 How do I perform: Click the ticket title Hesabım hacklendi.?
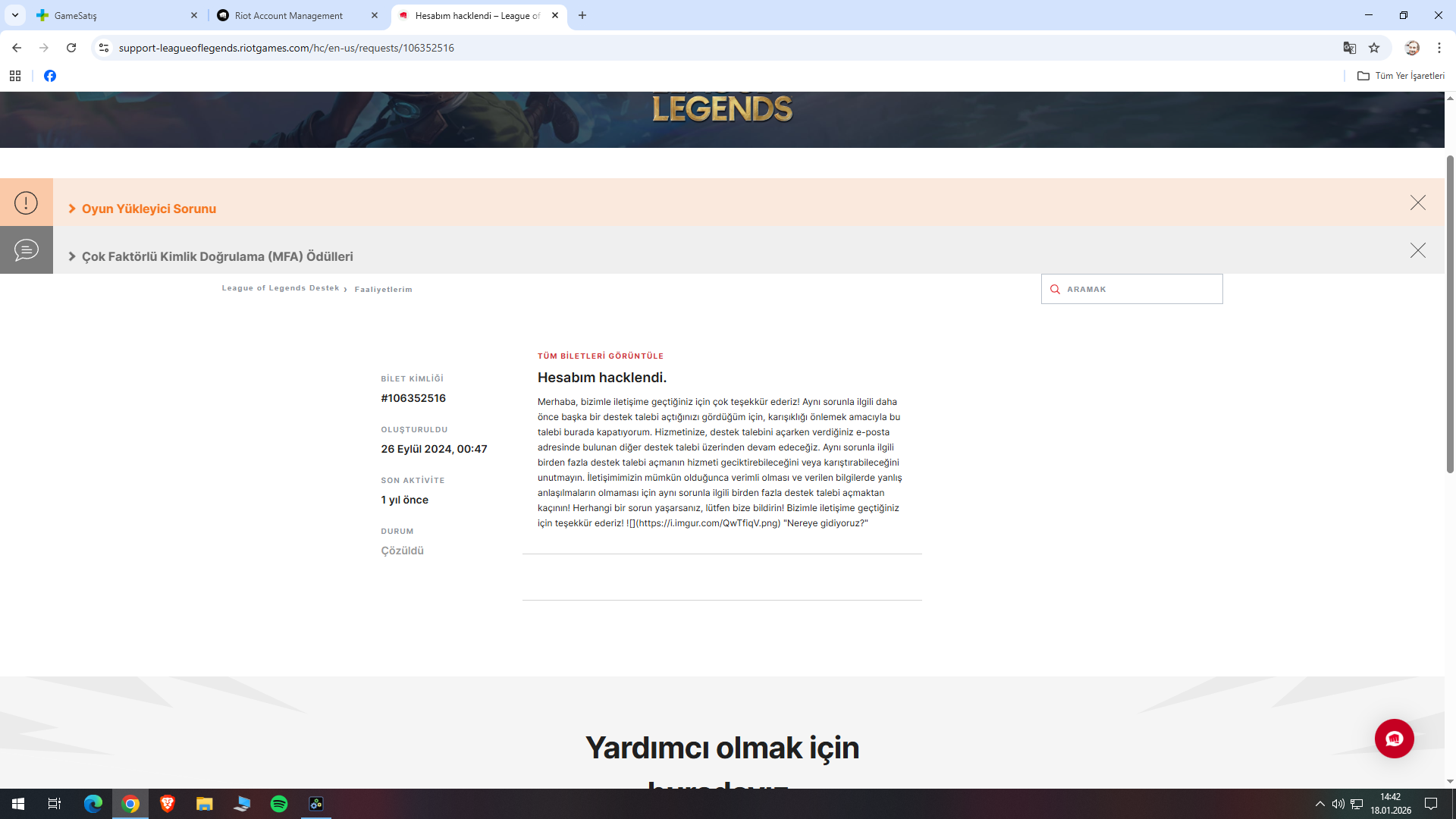pyautogui.click(x=602, y=378)
